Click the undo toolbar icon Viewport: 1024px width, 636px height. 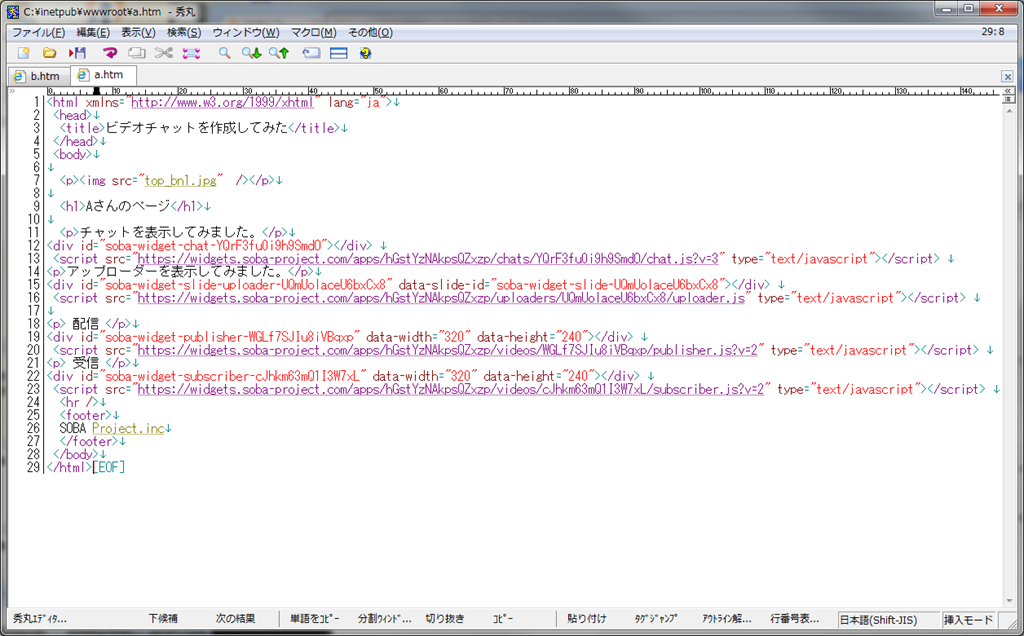click(x=110, y=53)
